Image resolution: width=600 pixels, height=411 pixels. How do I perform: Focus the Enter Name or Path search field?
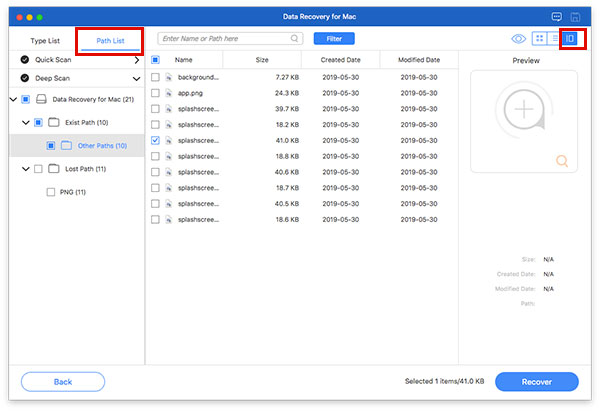230,39
